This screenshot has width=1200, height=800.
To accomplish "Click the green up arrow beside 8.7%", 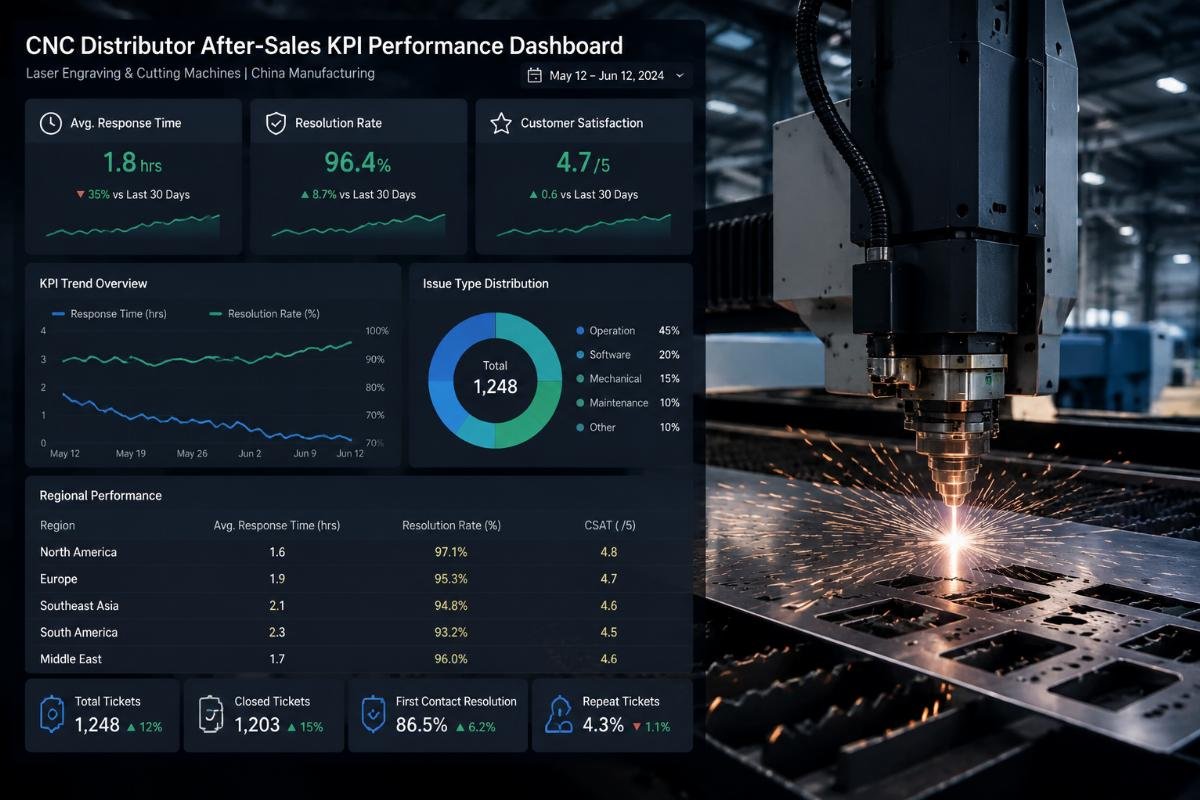I will pyautogui.click(x=304, y=195).
